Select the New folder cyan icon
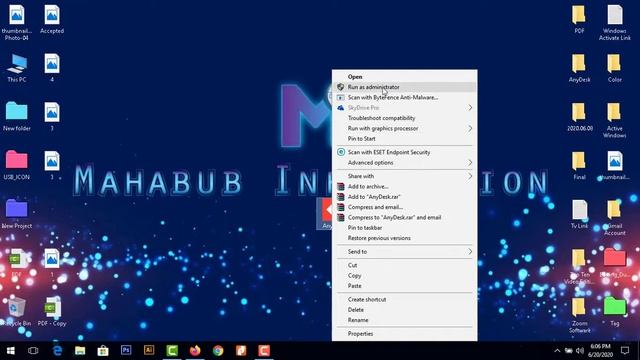 [x=17, y=117]
